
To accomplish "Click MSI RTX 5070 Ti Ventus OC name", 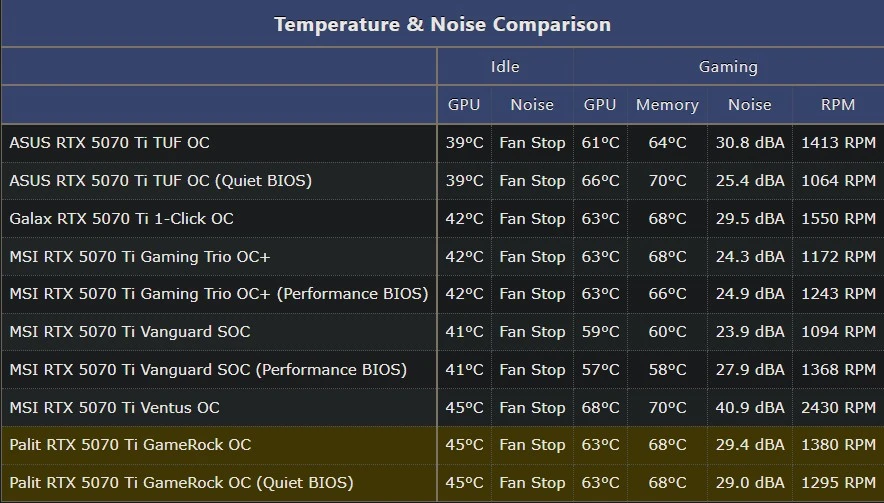I will point(114,407).
